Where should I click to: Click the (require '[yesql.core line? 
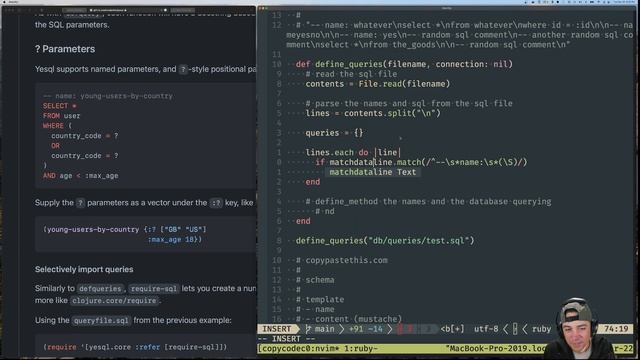[135, 347]
